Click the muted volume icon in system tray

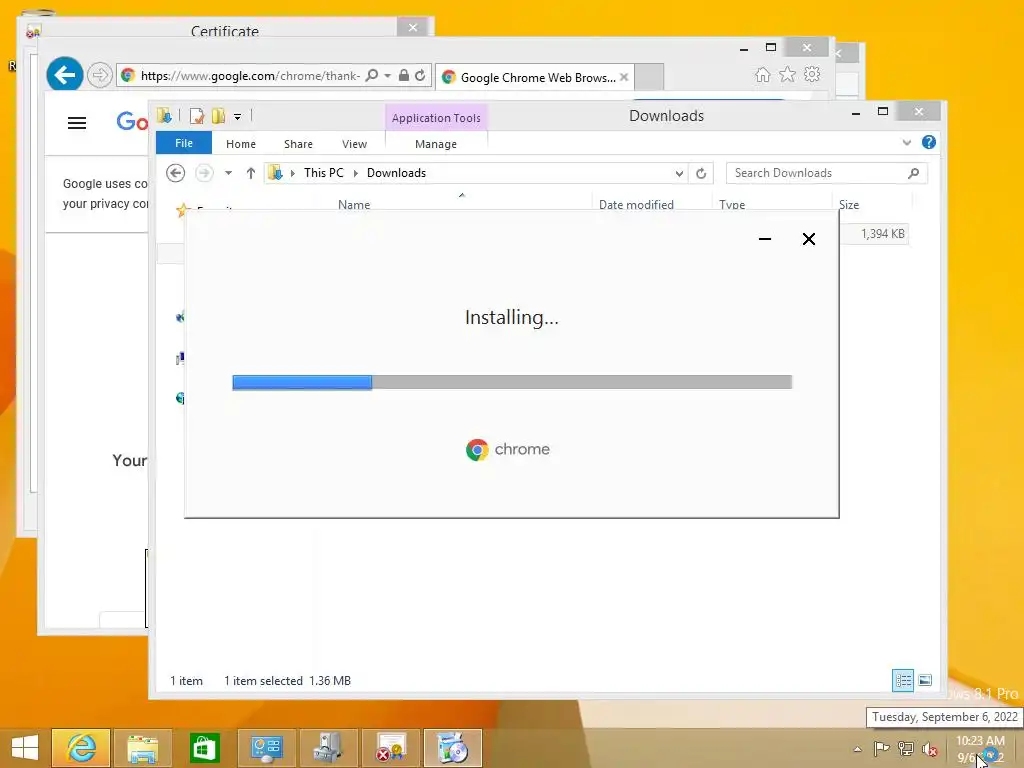(x=930, y=749)
